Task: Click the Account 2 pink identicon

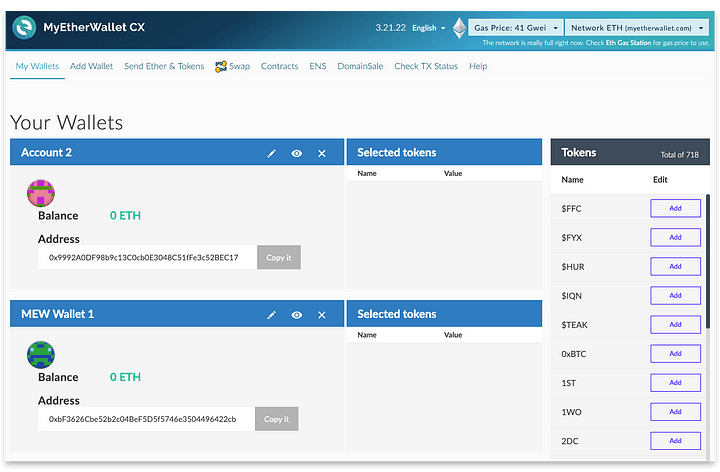Action: (x=41, y=193)
